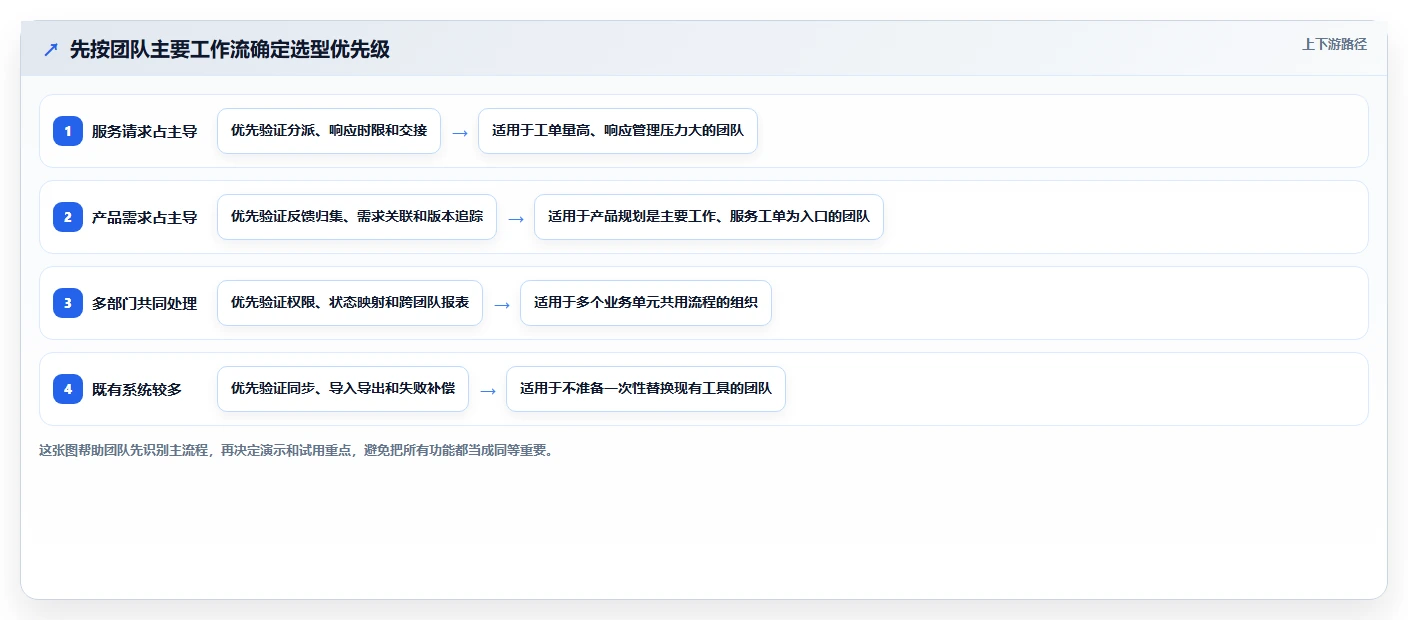Screen dimensions: 1408x620
Task: Click 适用于工单量高、响应管理压力大的团队 box
Action: click(618, 131)
